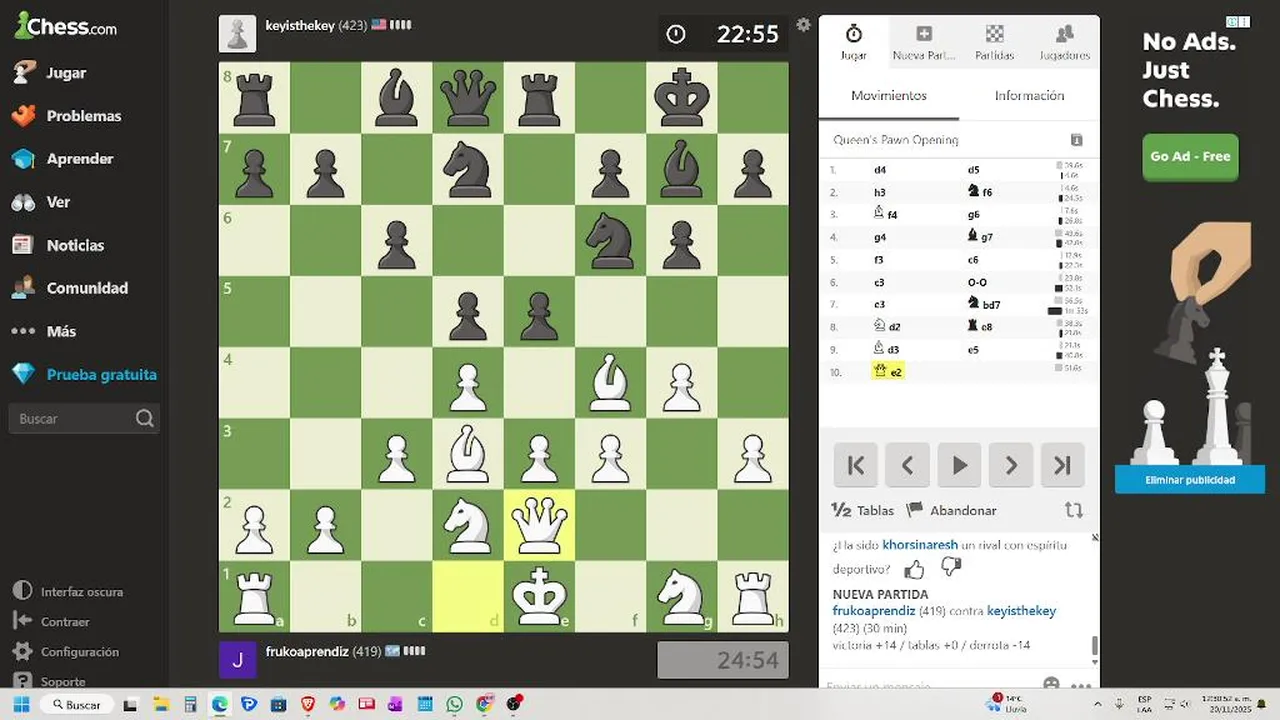Select castling move O-O in list
The height and width of the screenshot is (720, 1280).
977,283
